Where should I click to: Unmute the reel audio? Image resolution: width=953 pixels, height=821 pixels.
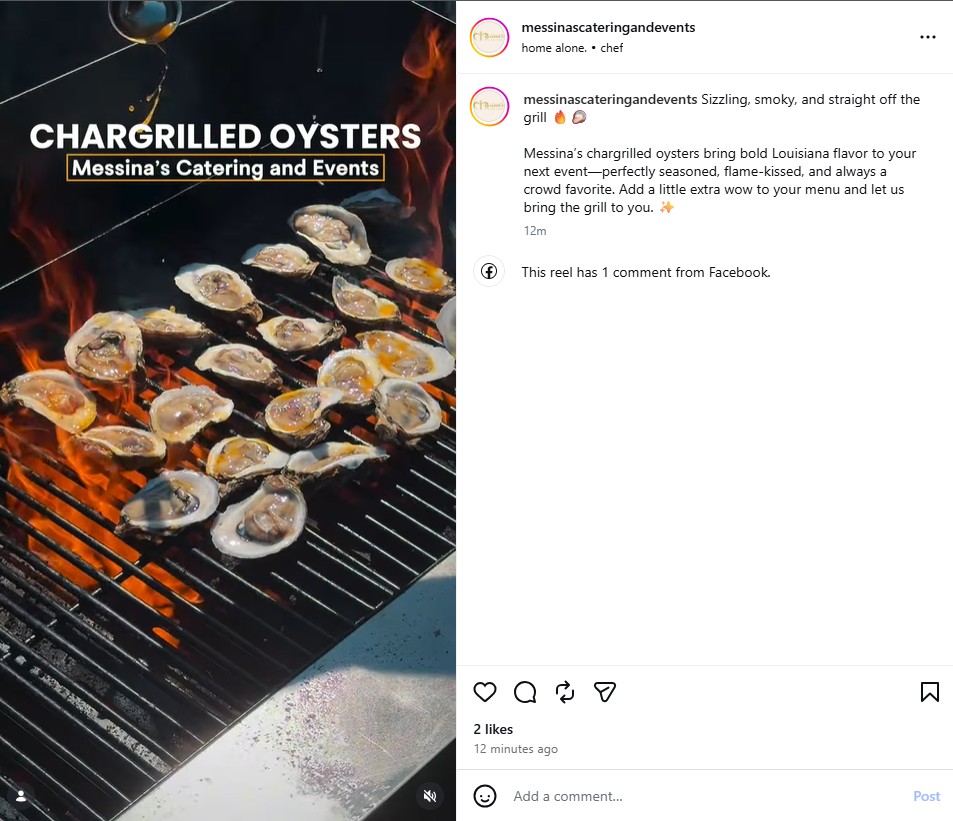pos(430,796)
